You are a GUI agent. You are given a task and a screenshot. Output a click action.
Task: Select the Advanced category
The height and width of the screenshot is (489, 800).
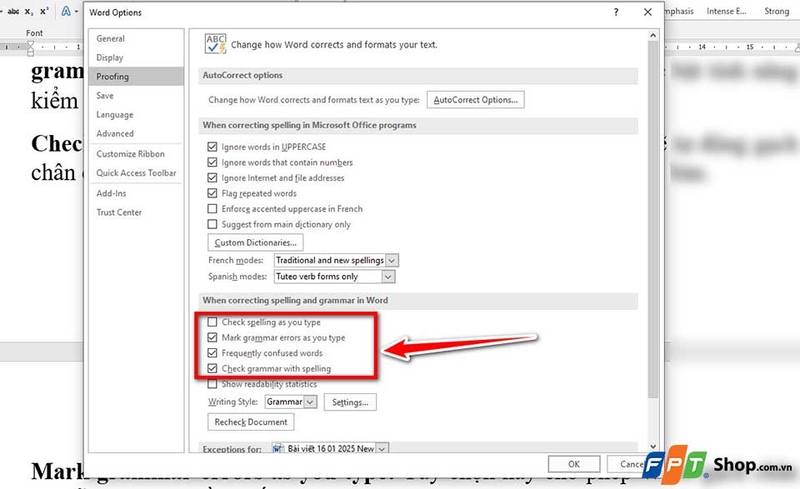(x=136, y=134)
